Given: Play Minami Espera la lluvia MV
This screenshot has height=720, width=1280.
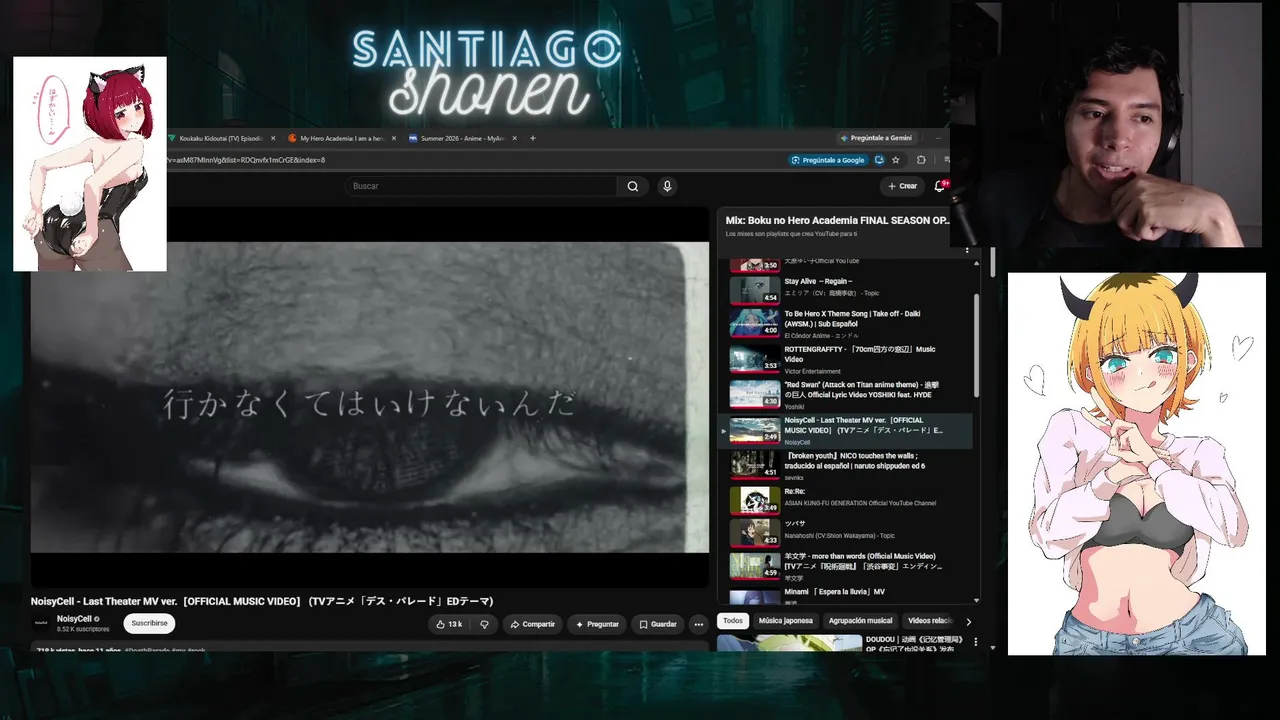Looking at the screenshot, I should click(844, 595).
